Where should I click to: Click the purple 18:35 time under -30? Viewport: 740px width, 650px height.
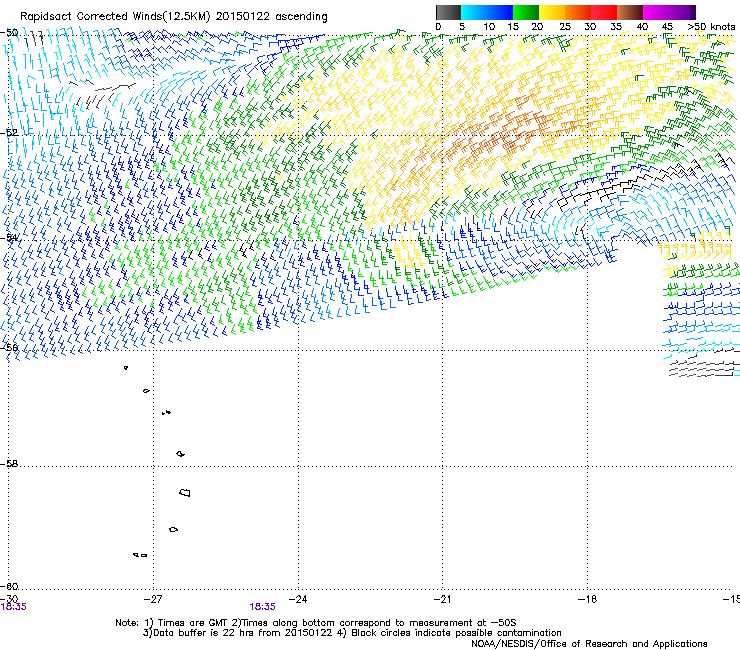pos(14,607)
